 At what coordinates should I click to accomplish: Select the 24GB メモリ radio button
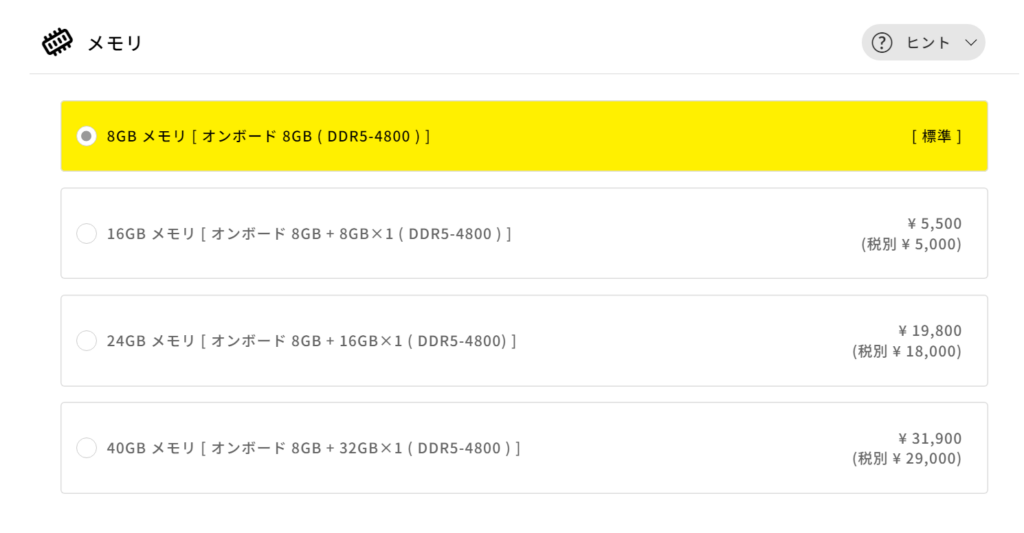point(86,340)
